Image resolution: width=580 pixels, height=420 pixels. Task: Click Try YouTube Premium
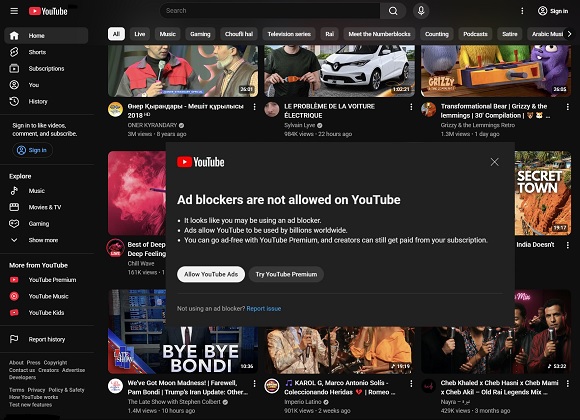click(286, 274)
